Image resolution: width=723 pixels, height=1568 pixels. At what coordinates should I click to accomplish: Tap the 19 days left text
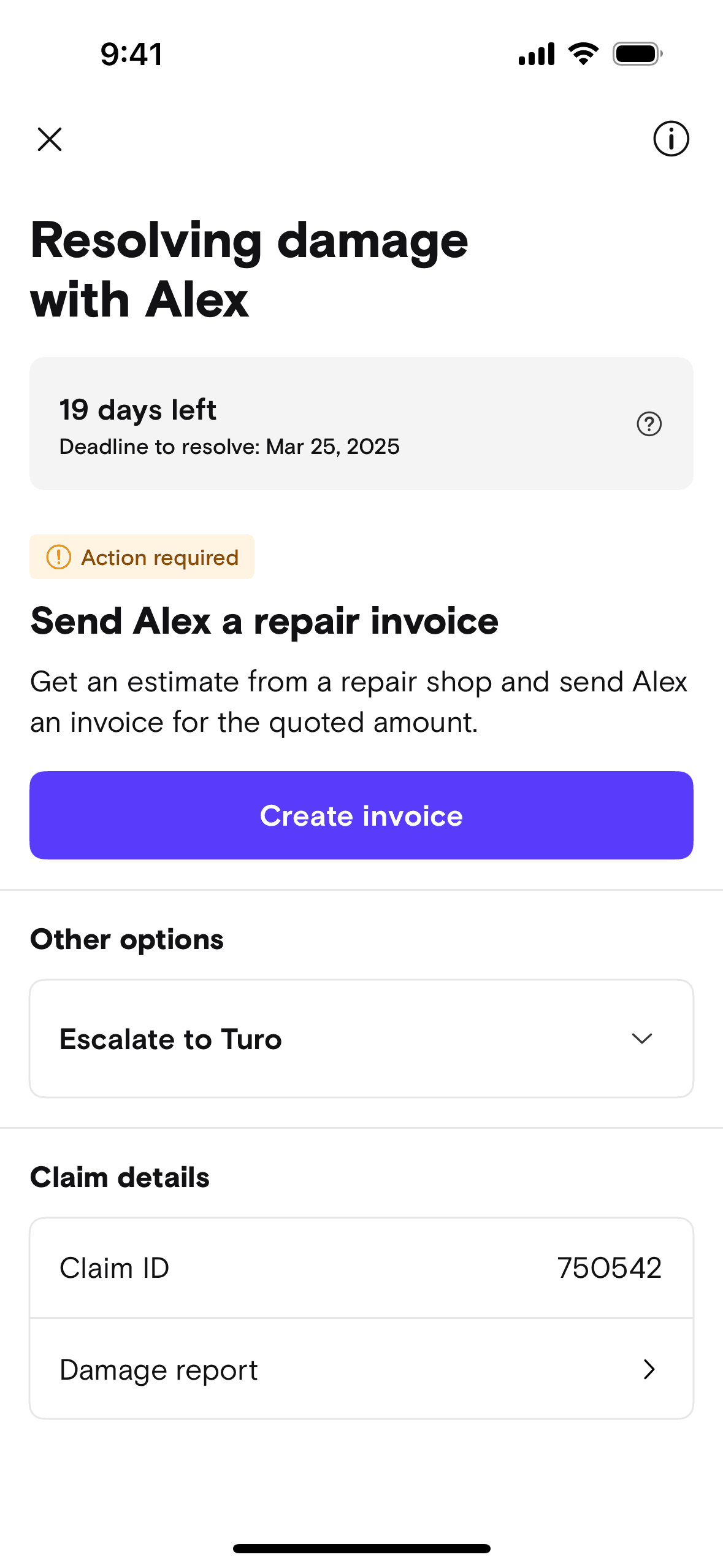click(138, 410)
